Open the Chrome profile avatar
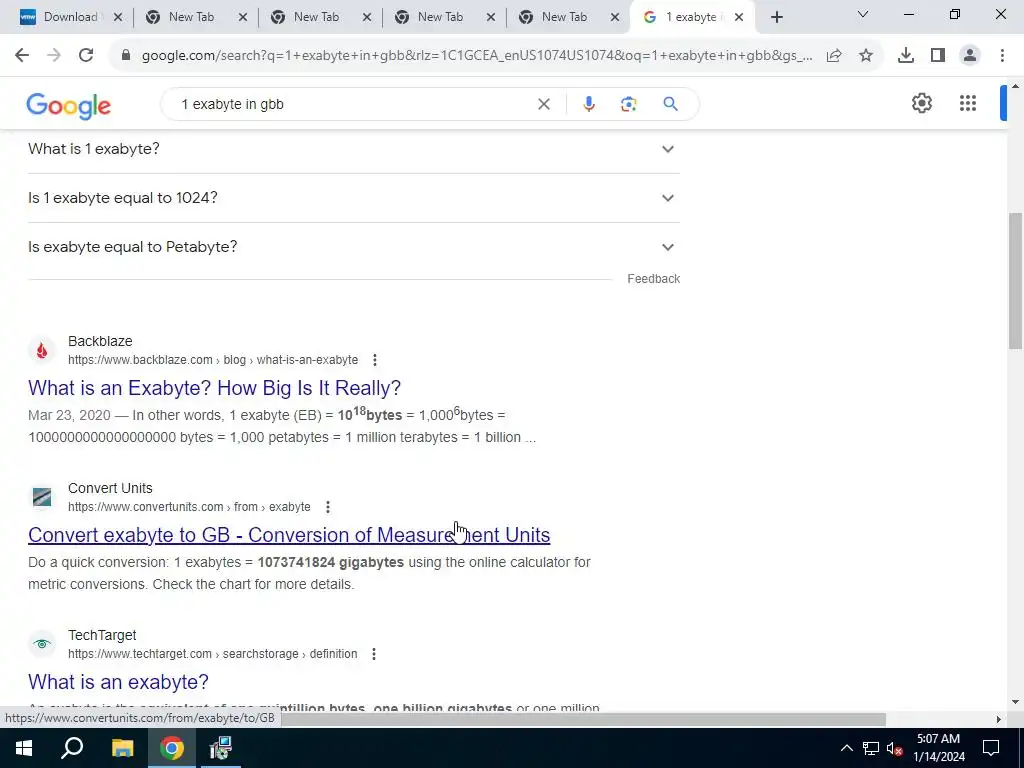Screen dimensions: 1024x768 pyautogui.click(x=970, y=56)
